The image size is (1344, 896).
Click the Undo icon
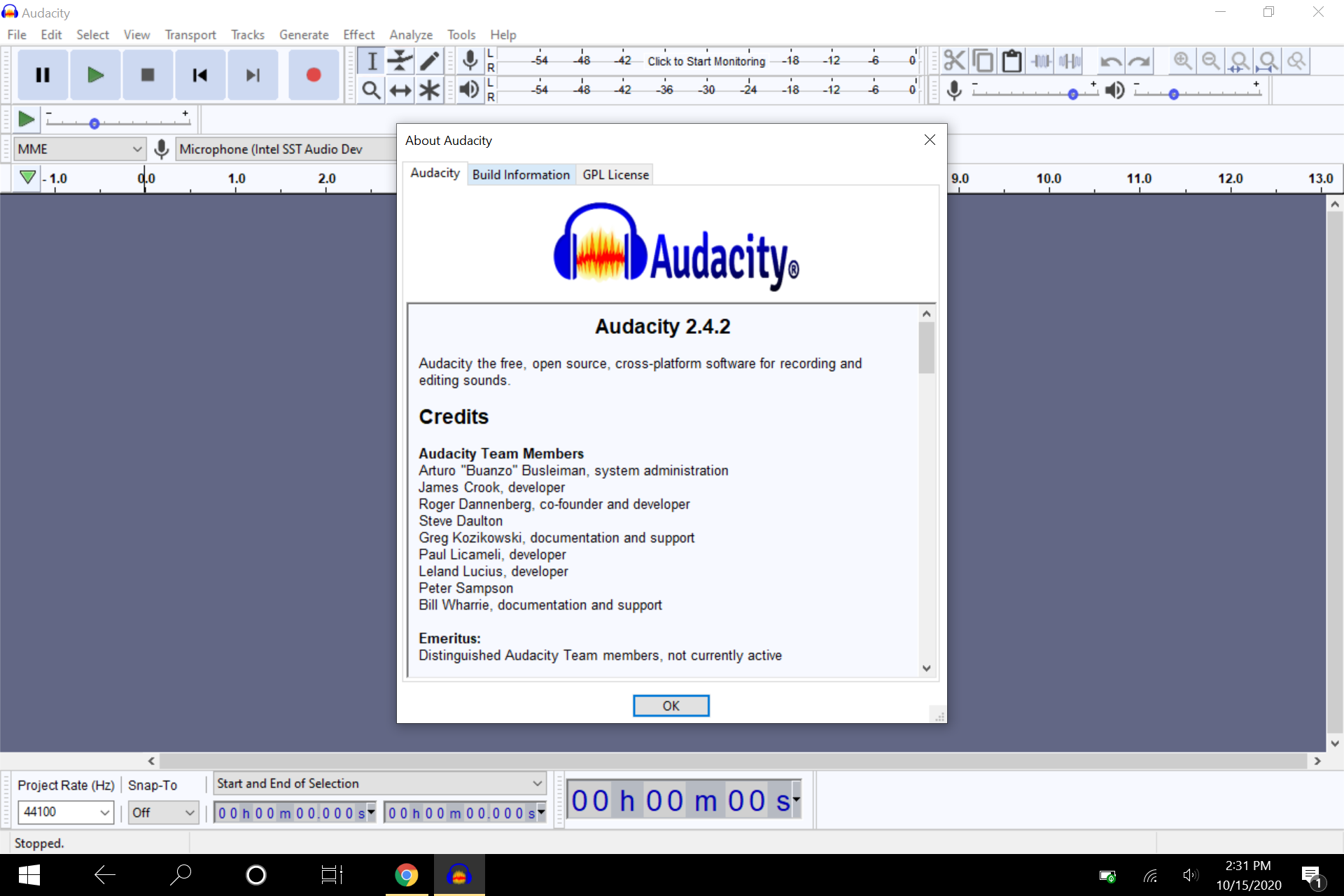[1112, 62]
